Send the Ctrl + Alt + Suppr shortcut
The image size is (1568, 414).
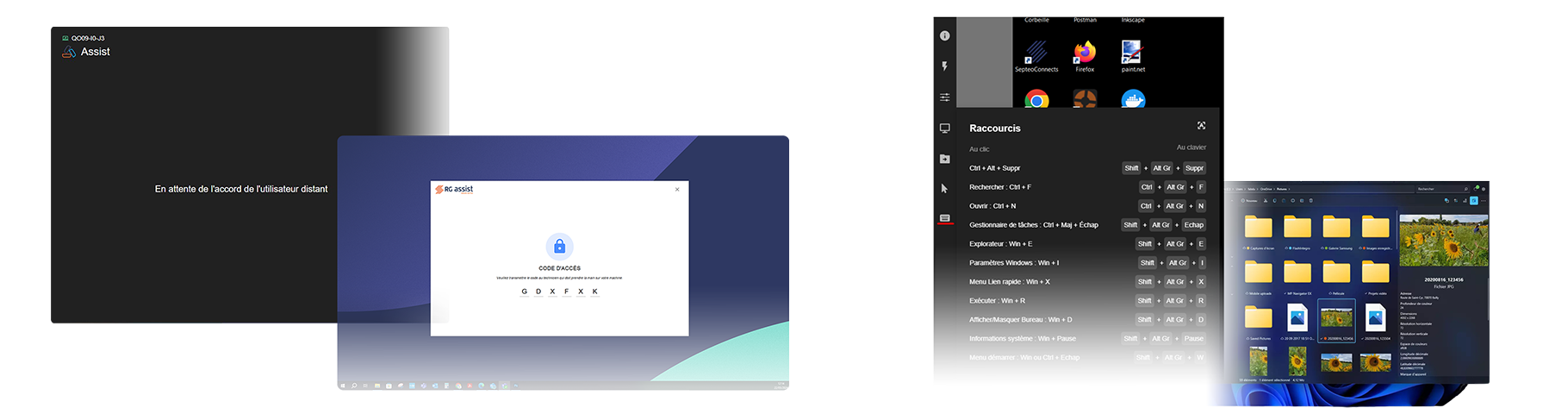pyautogui.click(x=994, y=168)
